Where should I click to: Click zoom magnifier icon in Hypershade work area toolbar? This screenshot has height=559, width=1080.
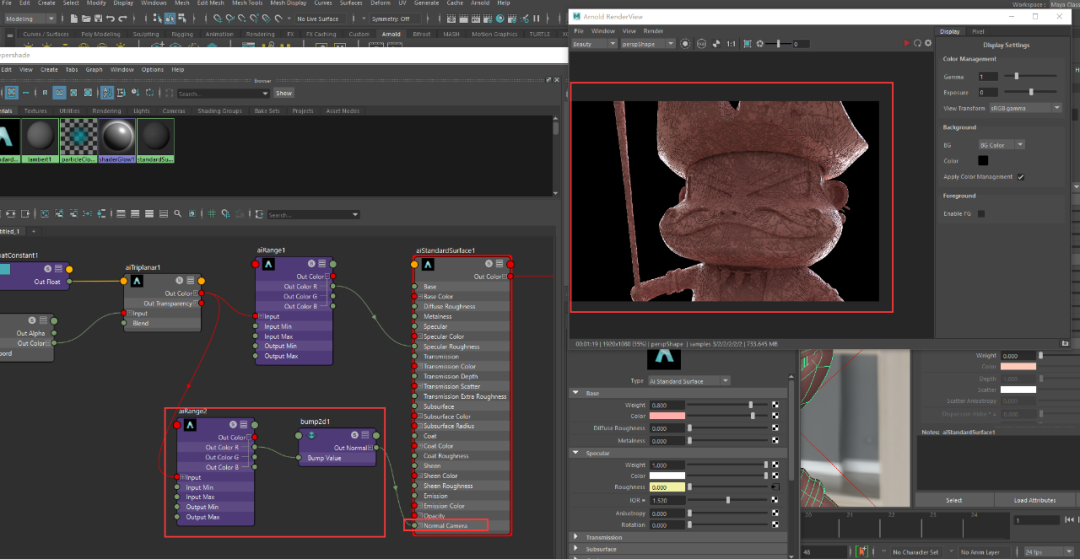[x=178, y=214]
